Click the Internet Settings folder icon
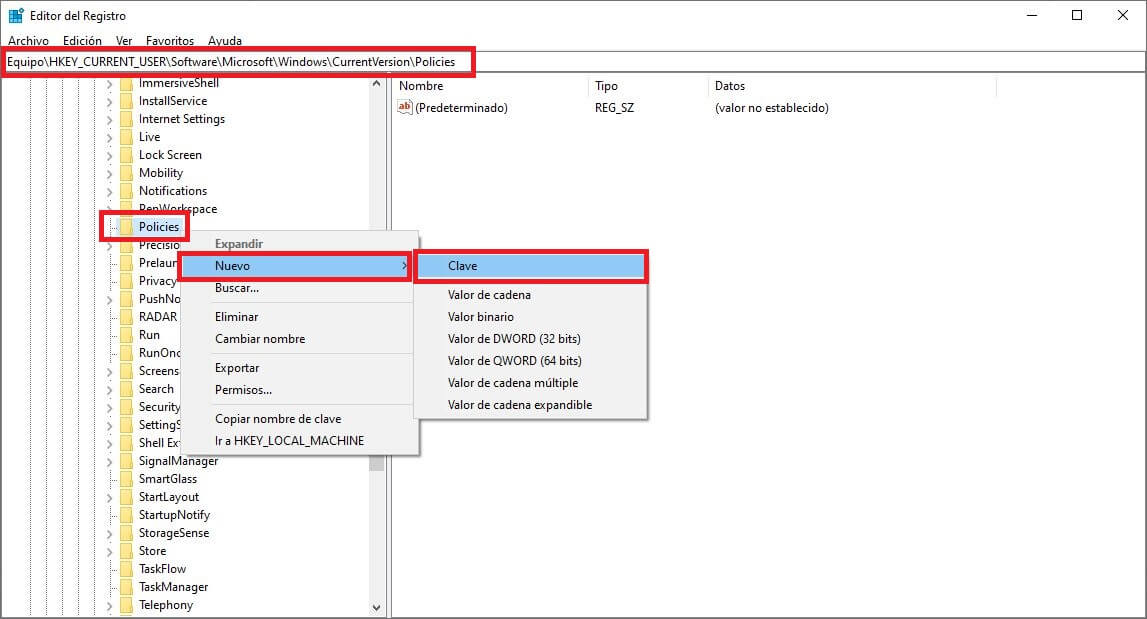The image size is (1147, 619). (x=126, y=119)
